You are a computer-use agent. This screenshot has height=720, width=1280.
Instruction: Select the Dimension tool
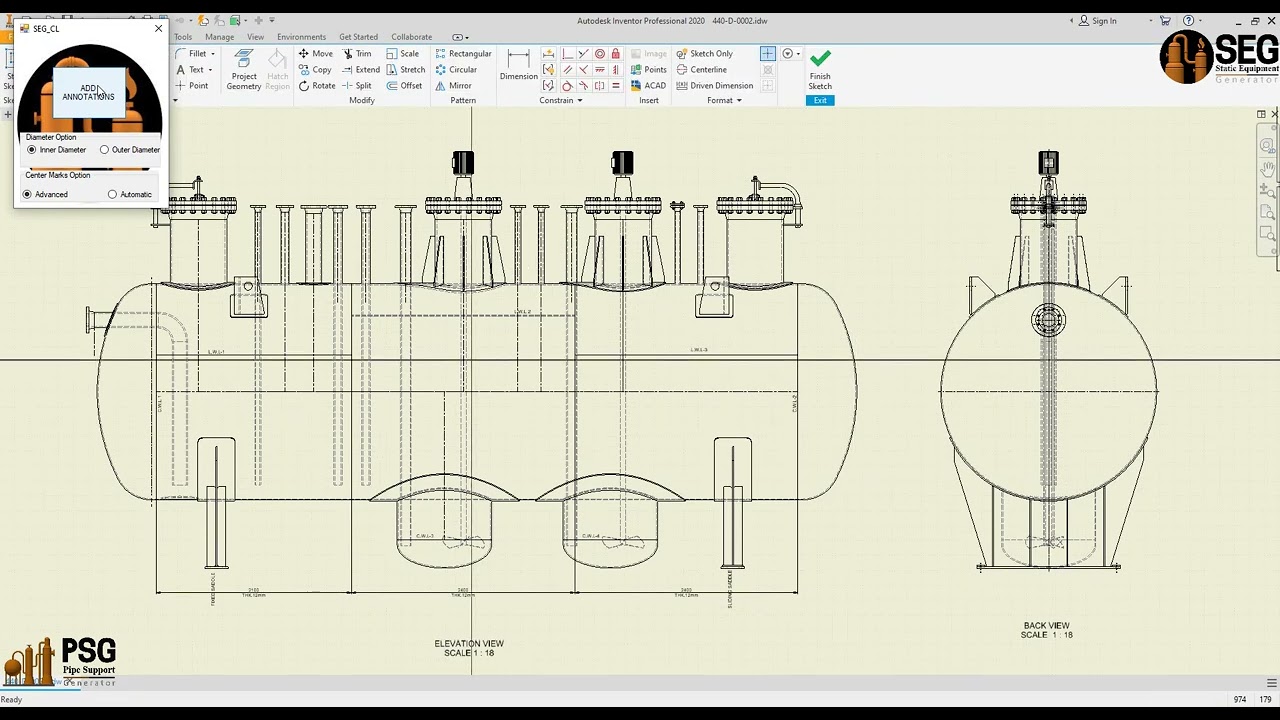tap(518, 65)
